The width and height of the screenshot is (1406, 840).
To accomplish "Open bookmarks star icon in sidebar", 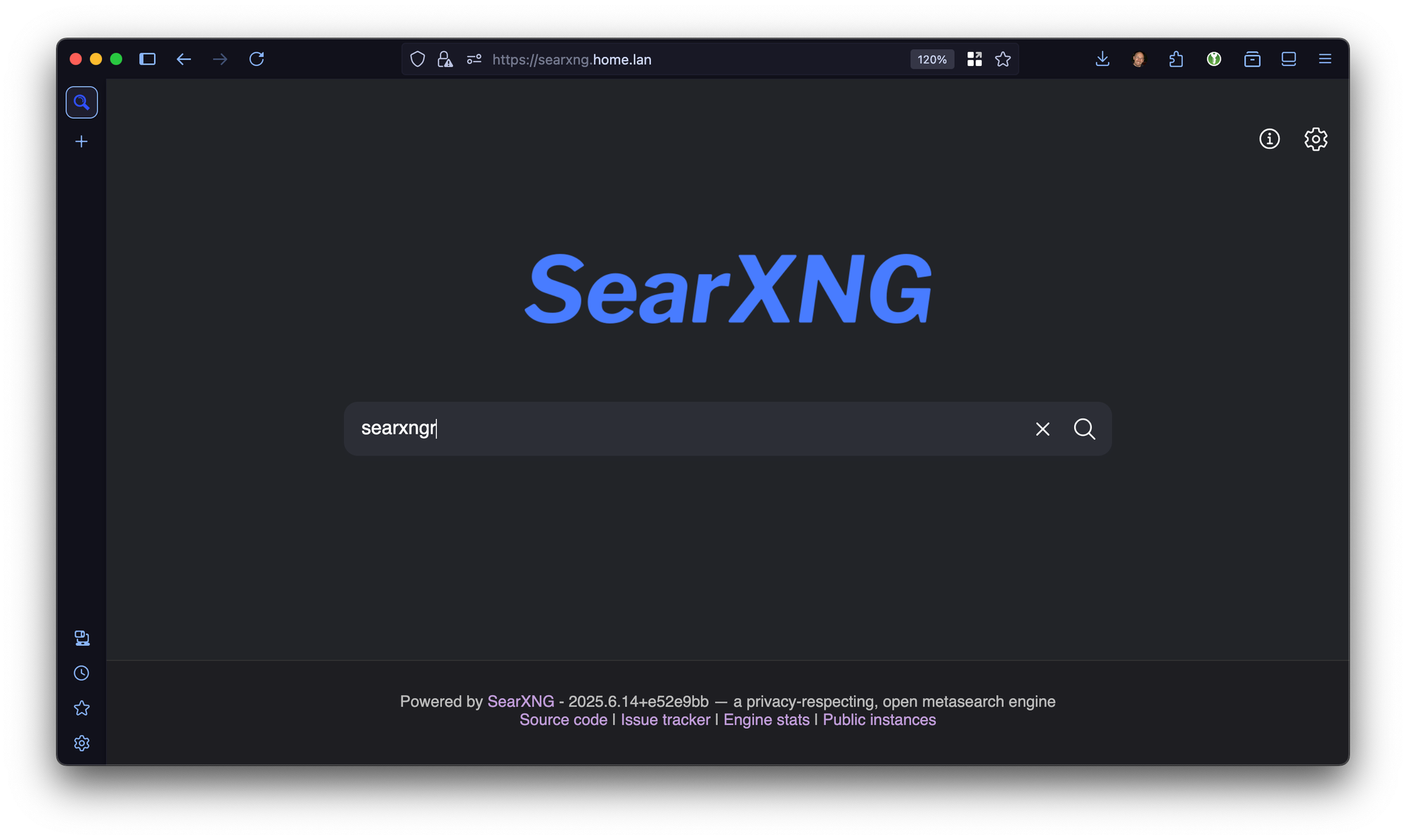I will [82, 708].
